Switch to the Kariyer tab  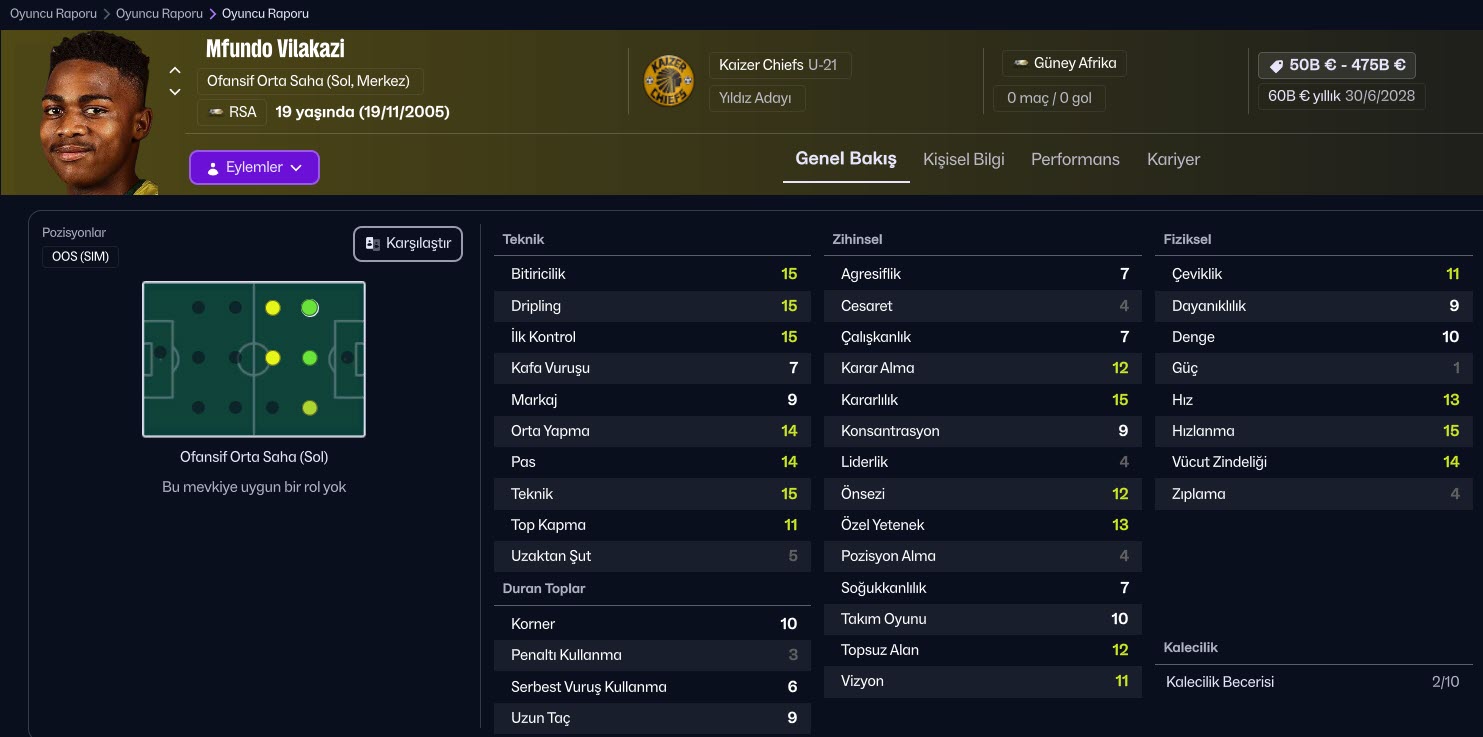click(1173, 159)
